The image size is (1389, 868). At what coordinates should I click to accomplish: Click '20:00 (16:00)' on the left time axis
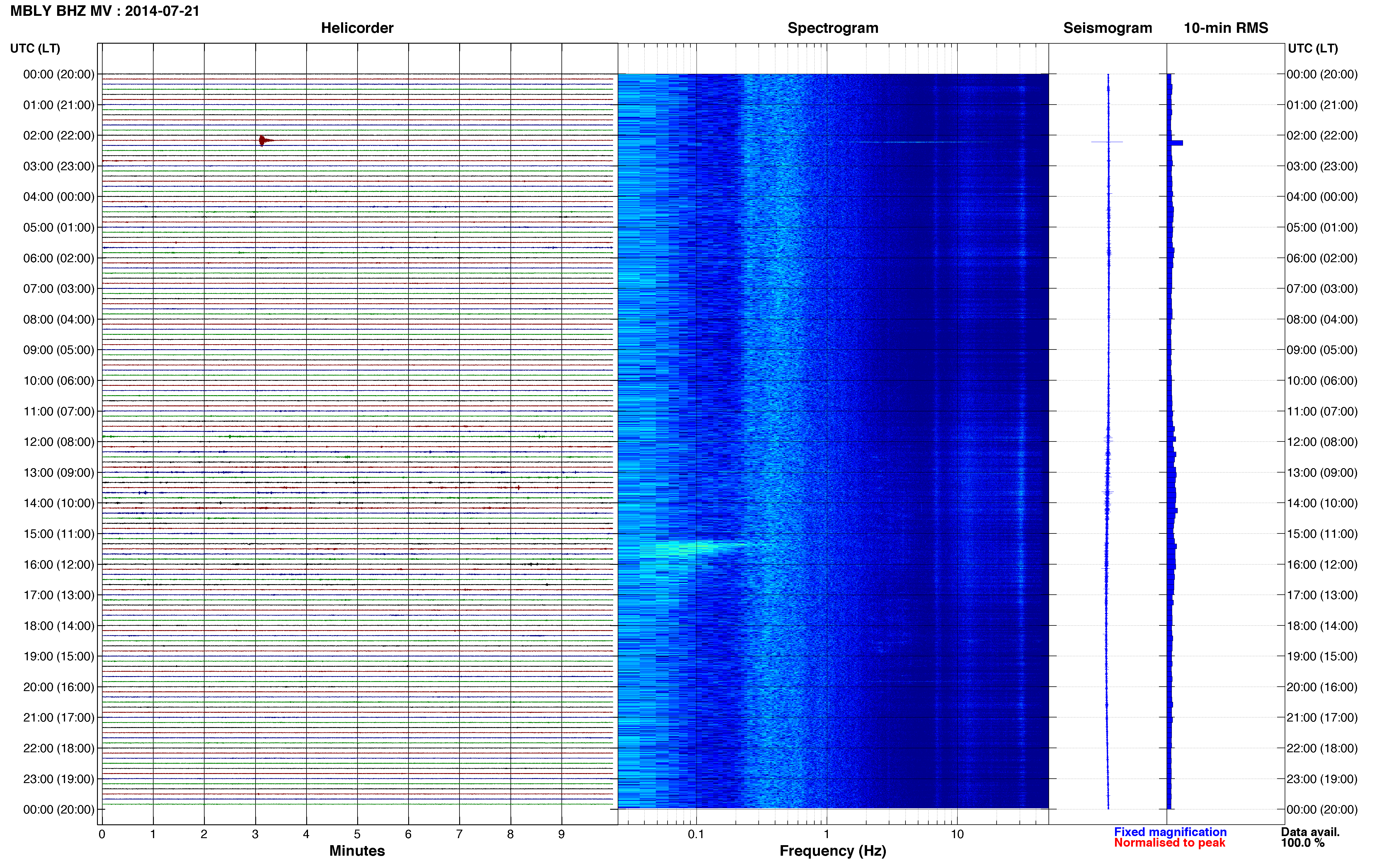[x=59, y=687]
